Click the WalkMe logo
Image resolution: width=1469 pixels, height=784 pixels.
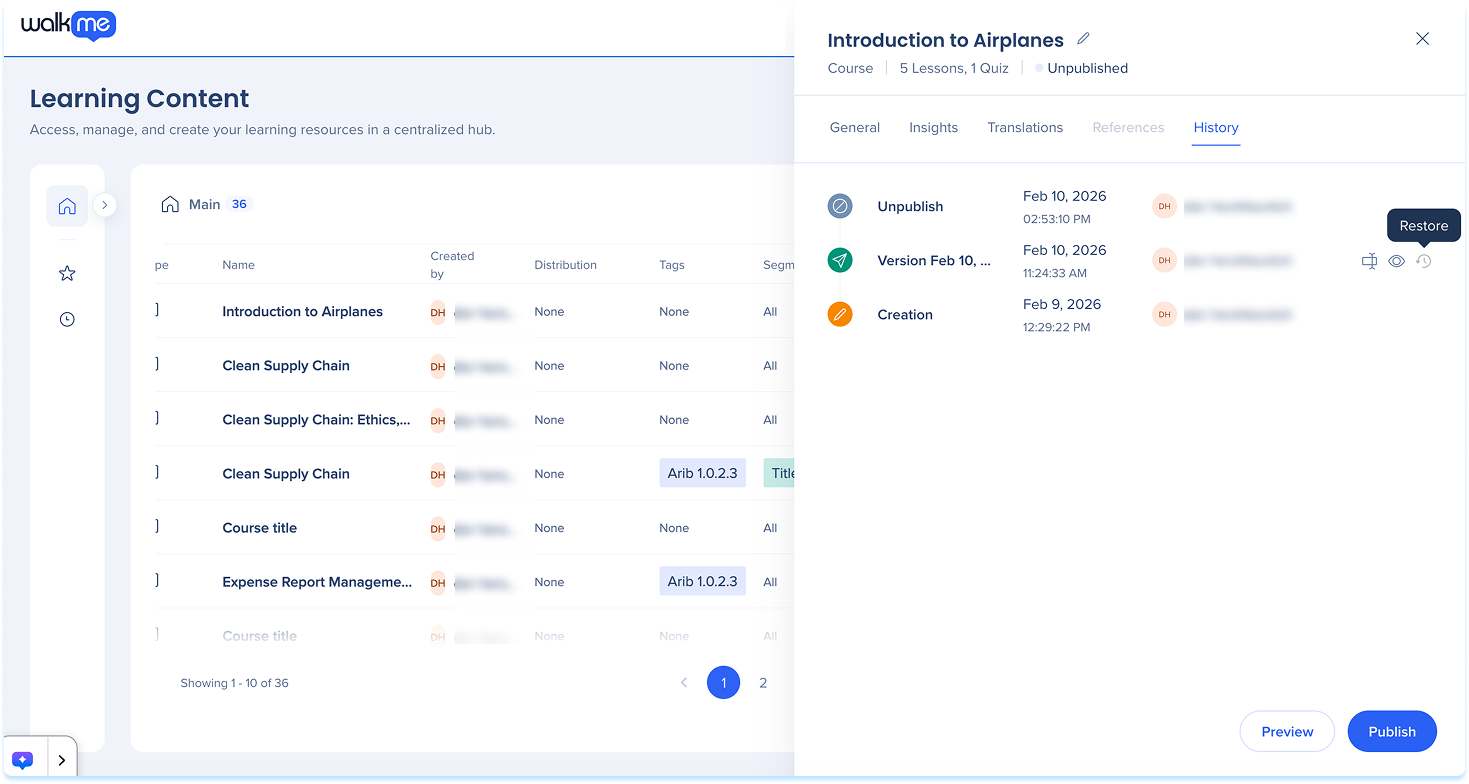pyautogui.click(x=68, y=25)
